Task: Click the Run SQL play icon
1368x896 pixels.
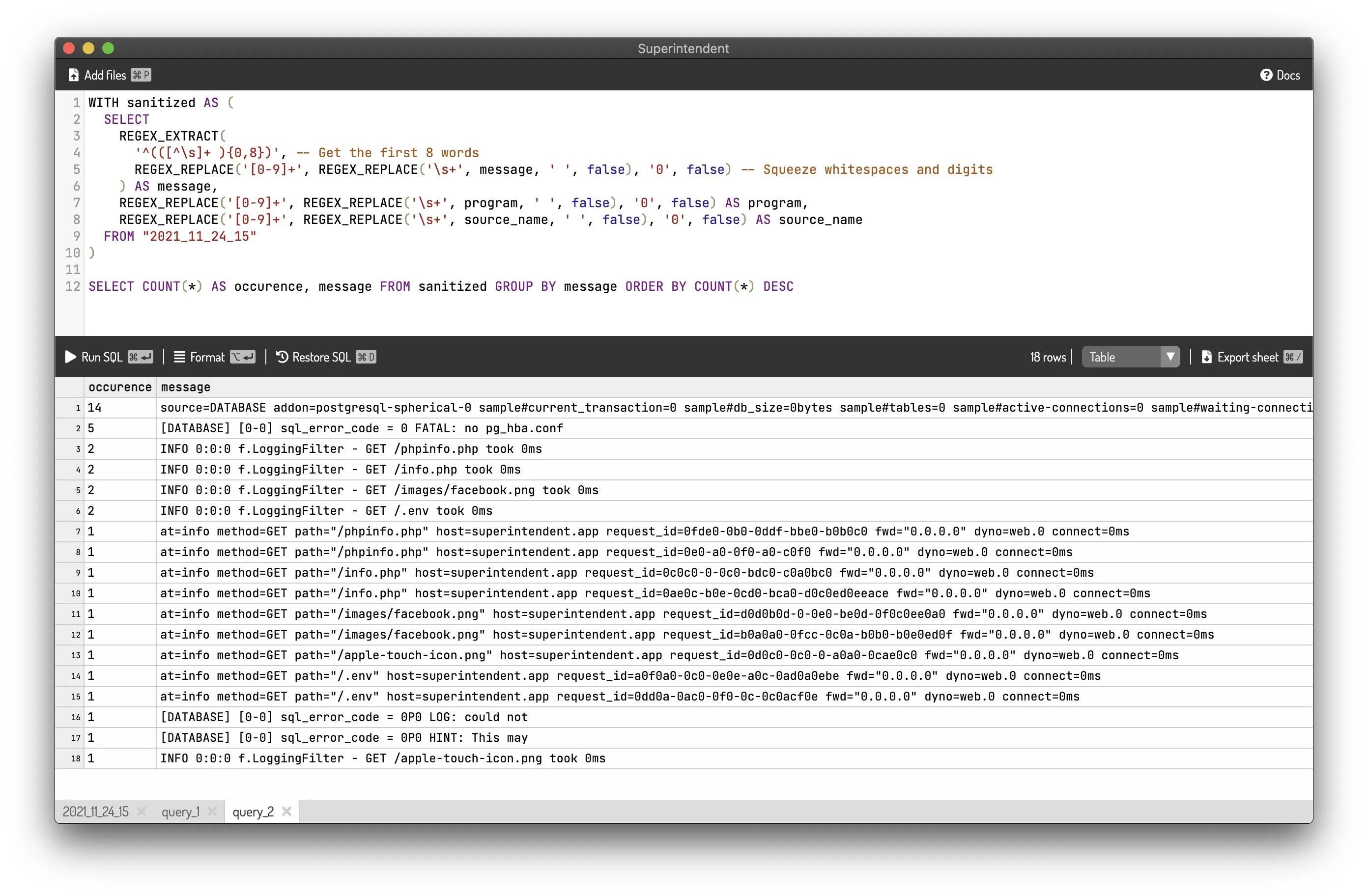Action: (71, 357)
